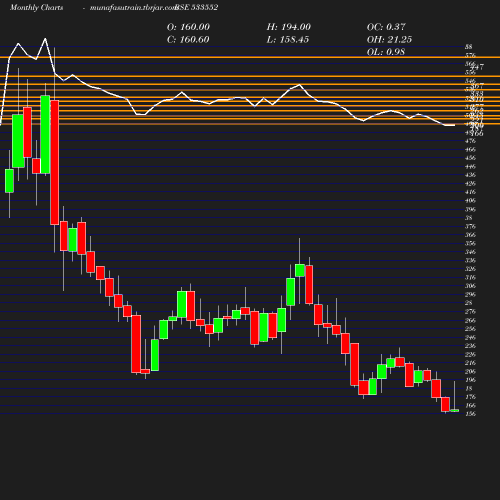This screenshot has height=500, width=500.
Task: Click the "OC: 0.37" reading
Action: [386, 27]
